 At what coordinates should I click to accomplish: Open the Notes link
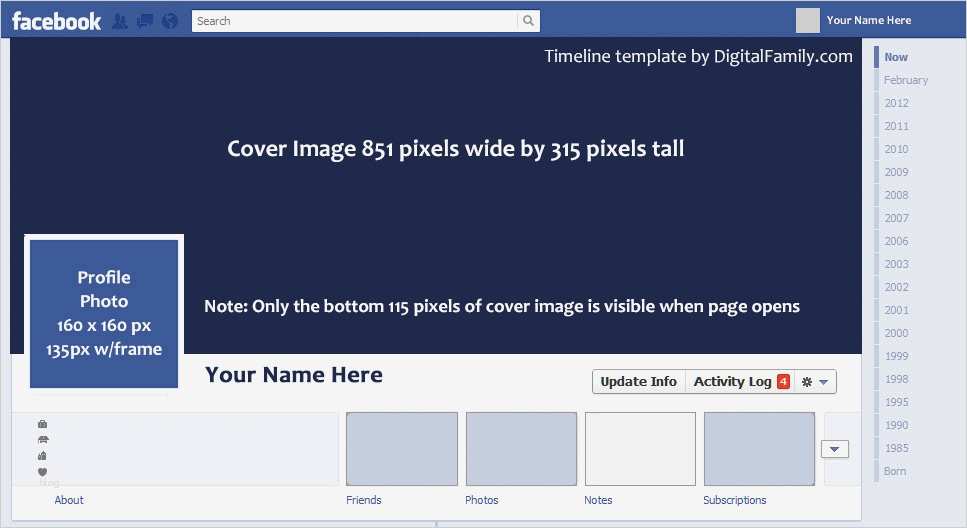tap(598, 500)
